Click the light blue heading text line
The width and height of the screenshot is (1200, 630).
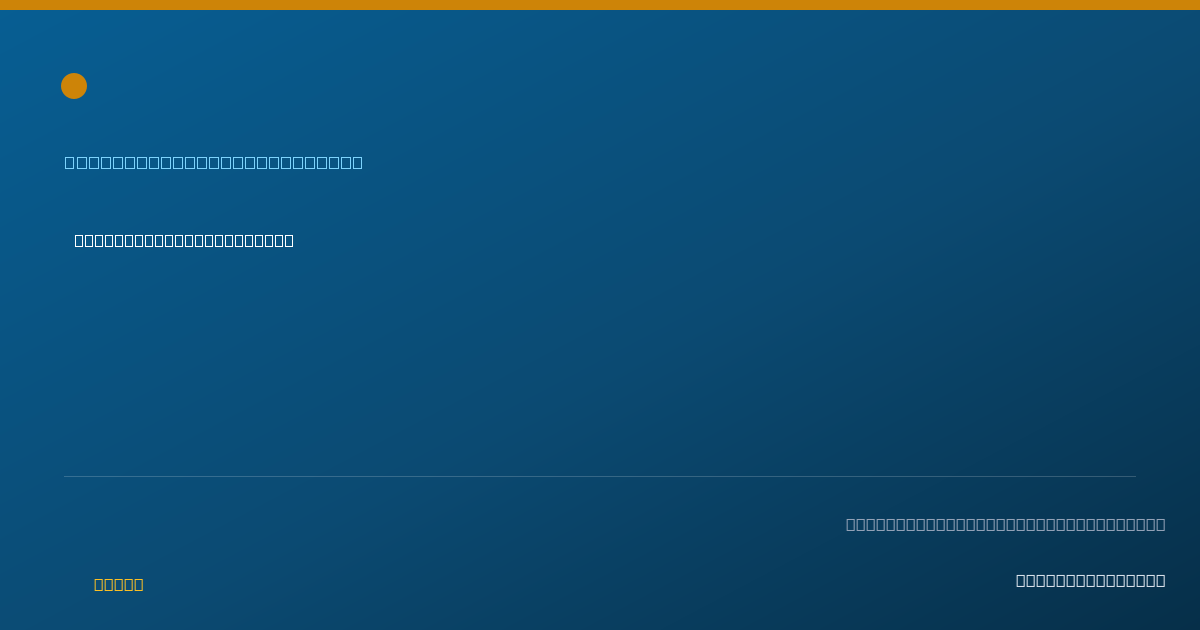(214, 162)
